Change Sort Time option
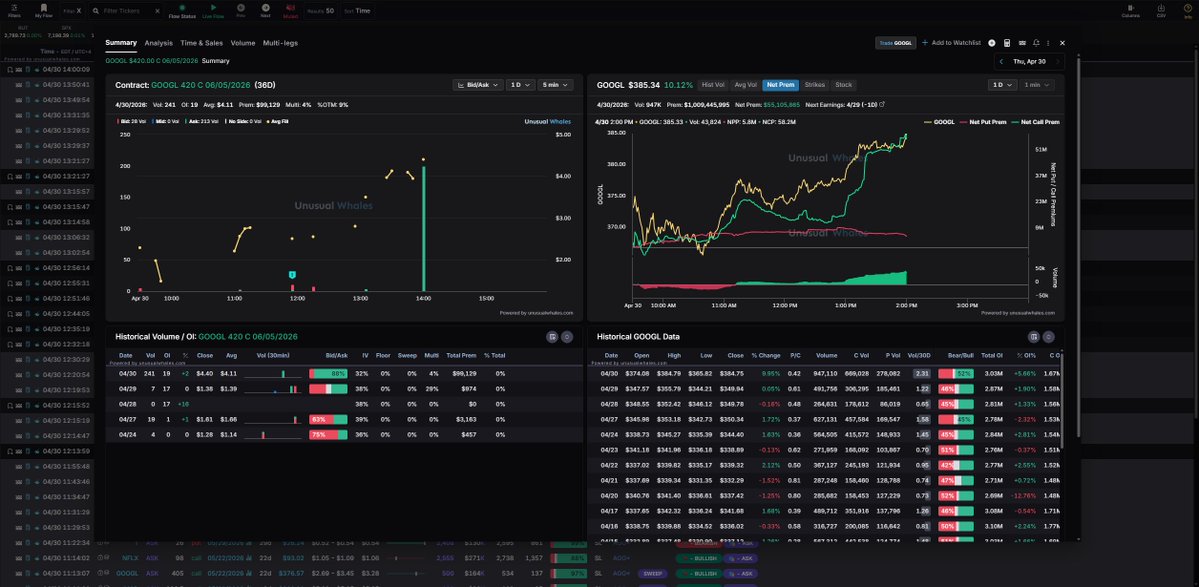Screen dimensions: 1199x587 tap(357, 11)
